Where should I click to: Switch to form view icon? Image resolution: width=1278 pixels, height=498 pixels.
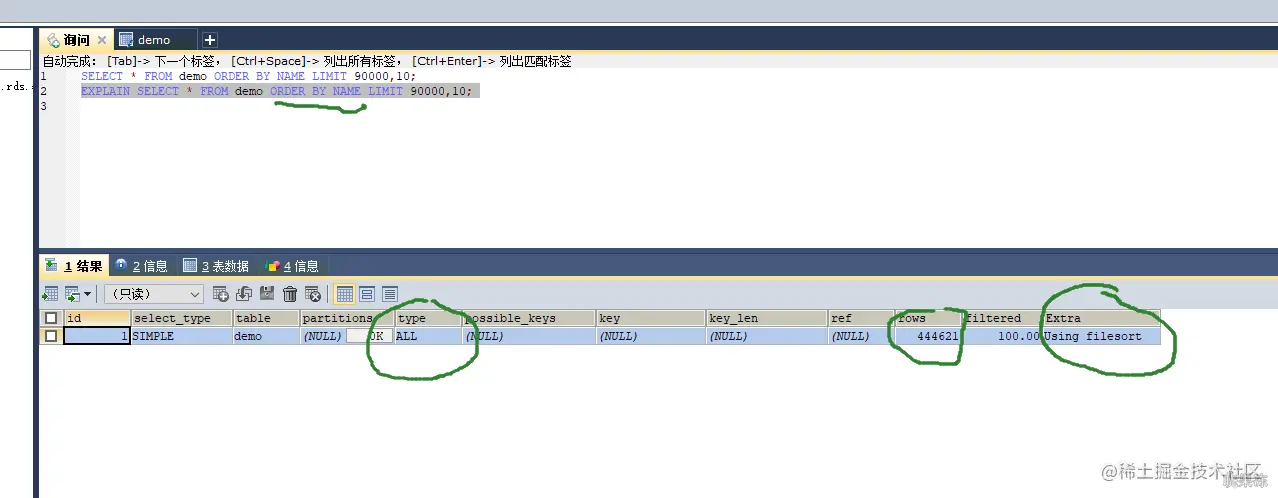pos(367,294)
